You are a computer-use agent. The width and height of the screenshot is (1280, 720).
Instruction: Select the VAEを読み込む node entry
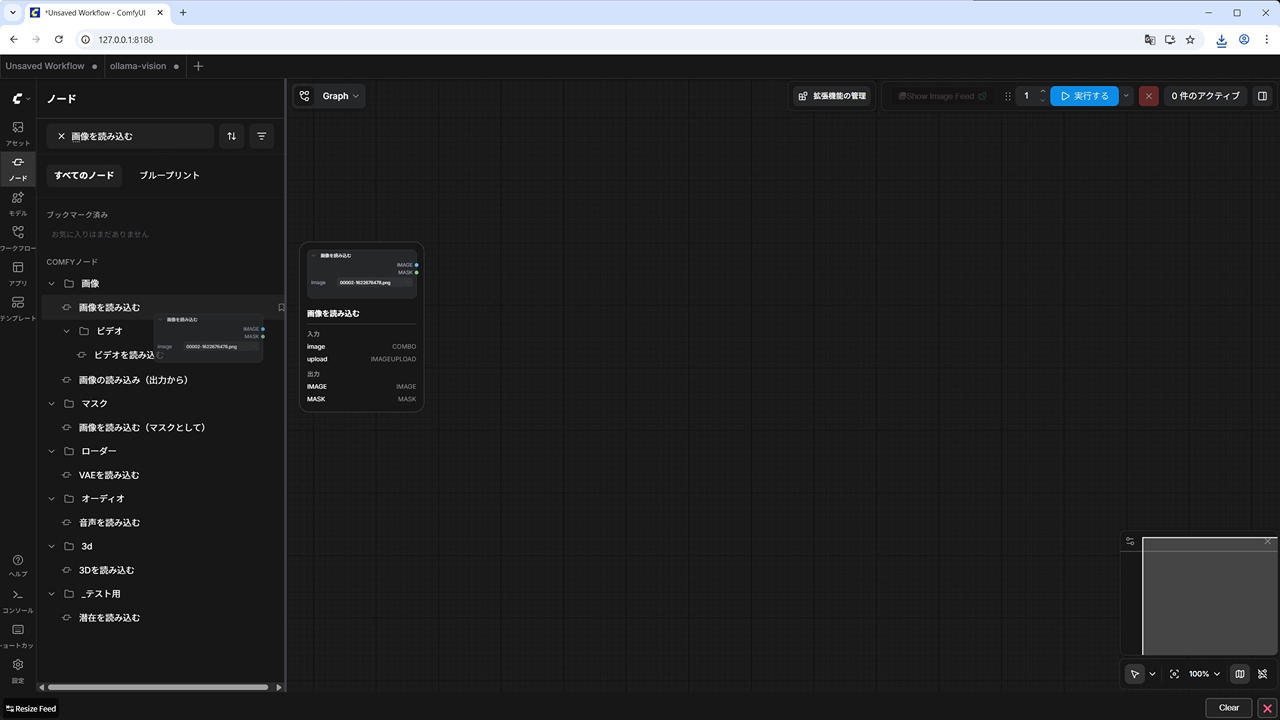tap(109, 475)
